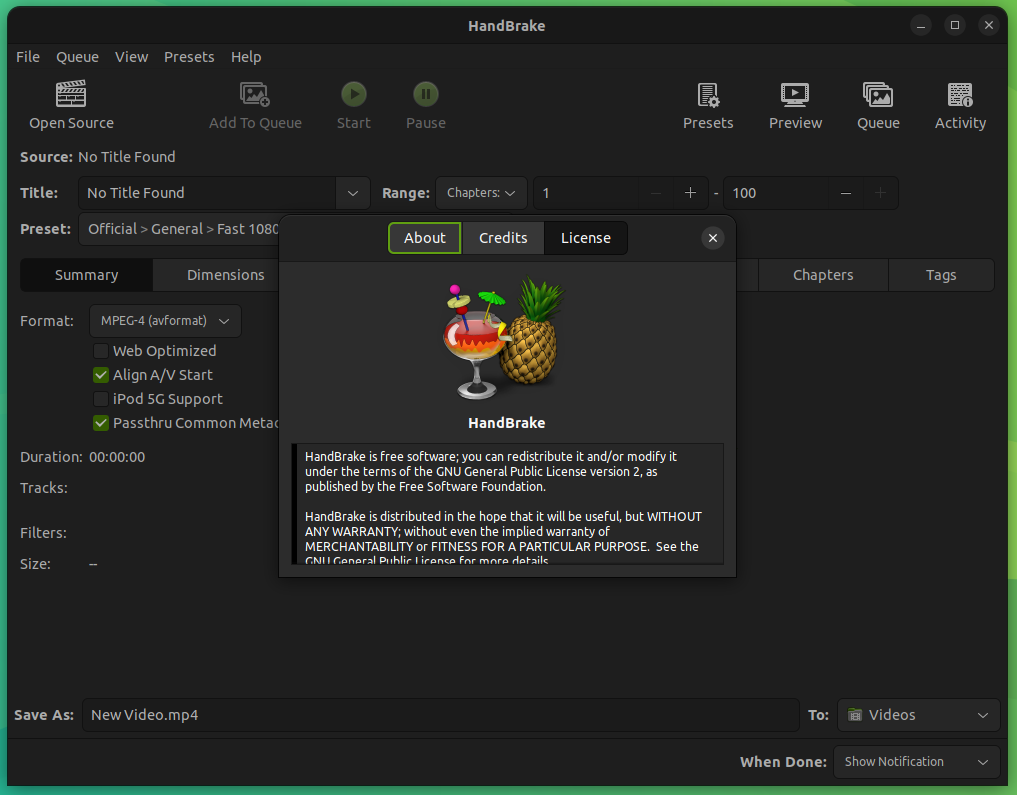This screenshot has height=795, width=1017.
Task: Increase the ending chapter with plus stepper
Action: [x=881, y=193]
